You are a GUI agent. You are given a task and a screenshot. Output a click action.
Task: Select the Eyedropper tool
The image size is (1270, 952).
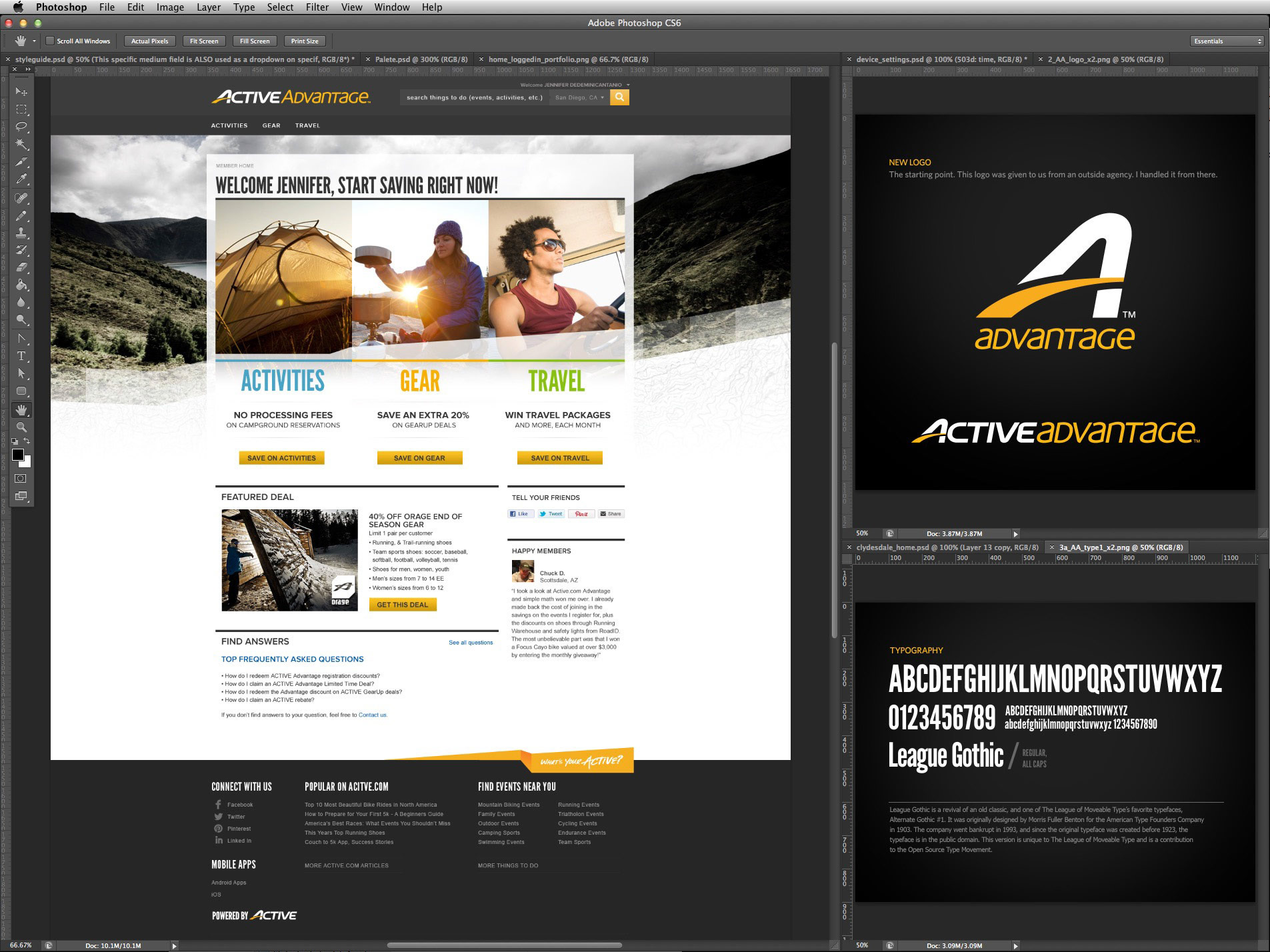21,179
